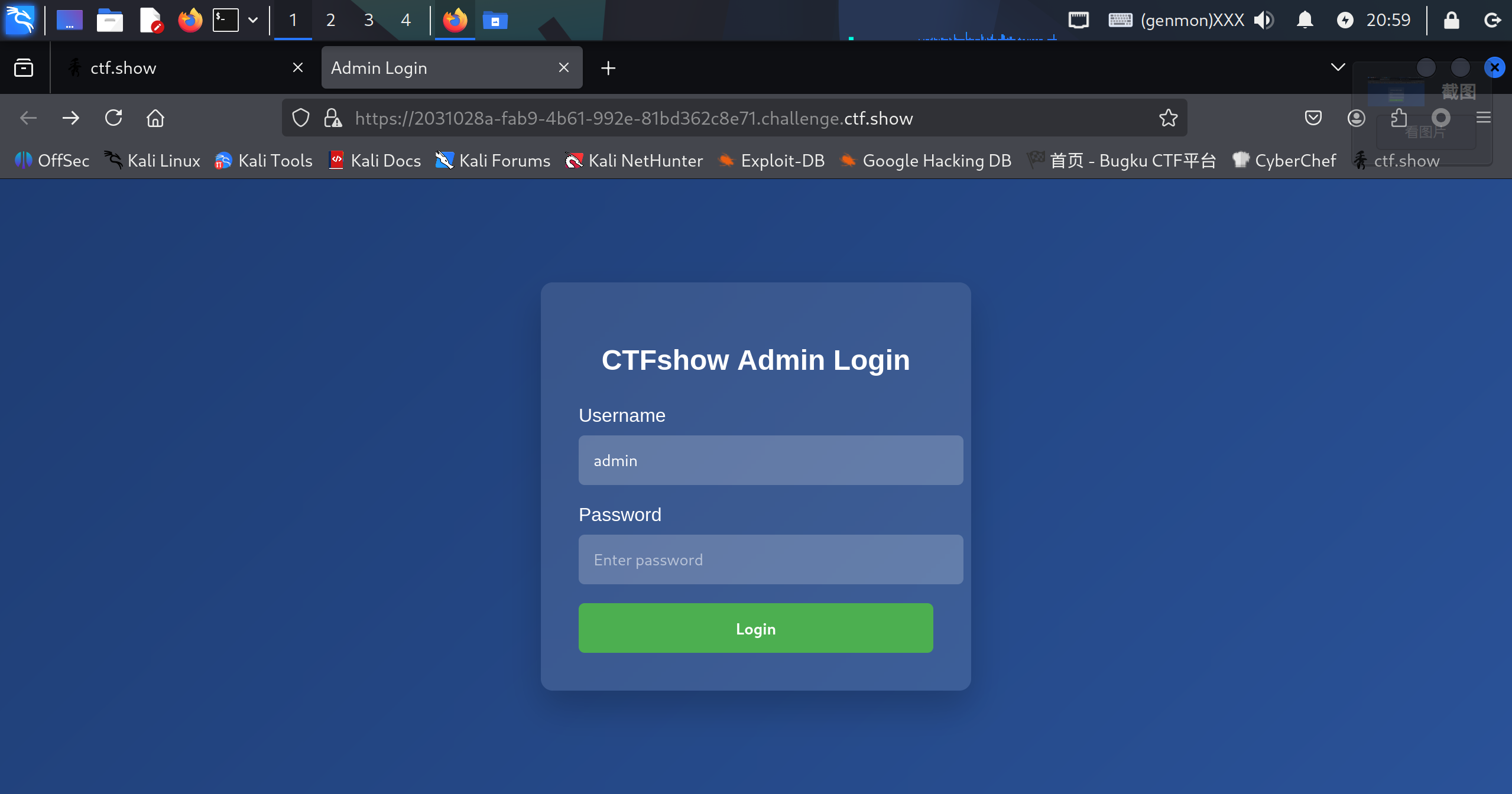Open the extensions puzzle icon

(1399, 118)
